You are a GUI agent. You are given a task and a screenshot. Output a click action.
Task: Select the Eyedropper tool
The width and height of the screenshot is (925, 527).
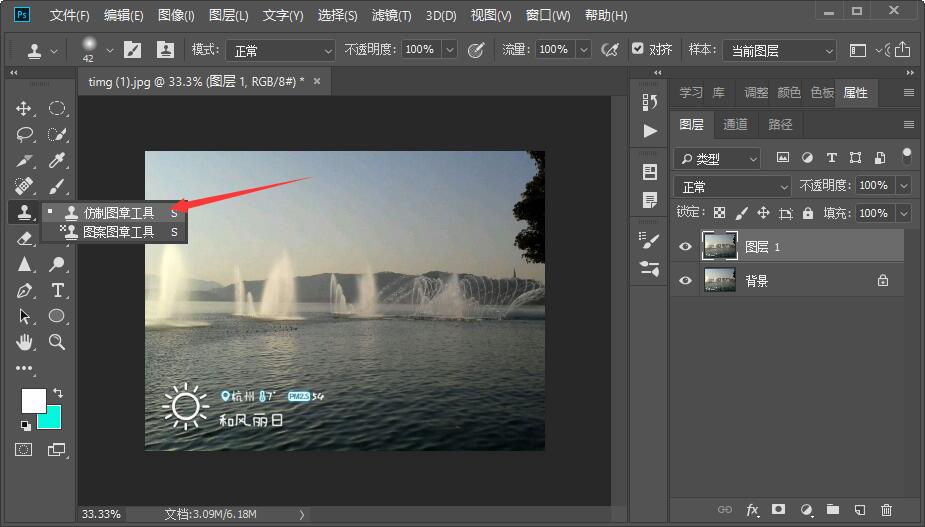[57, 161]
